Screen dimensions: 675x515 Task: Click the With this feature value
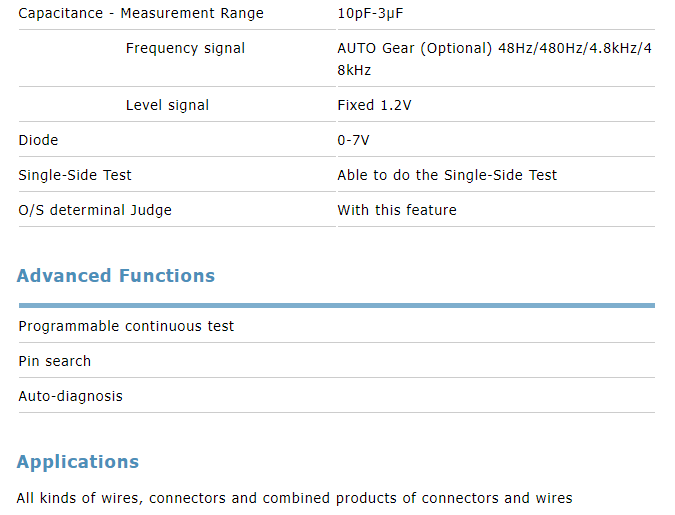(397, 210)
